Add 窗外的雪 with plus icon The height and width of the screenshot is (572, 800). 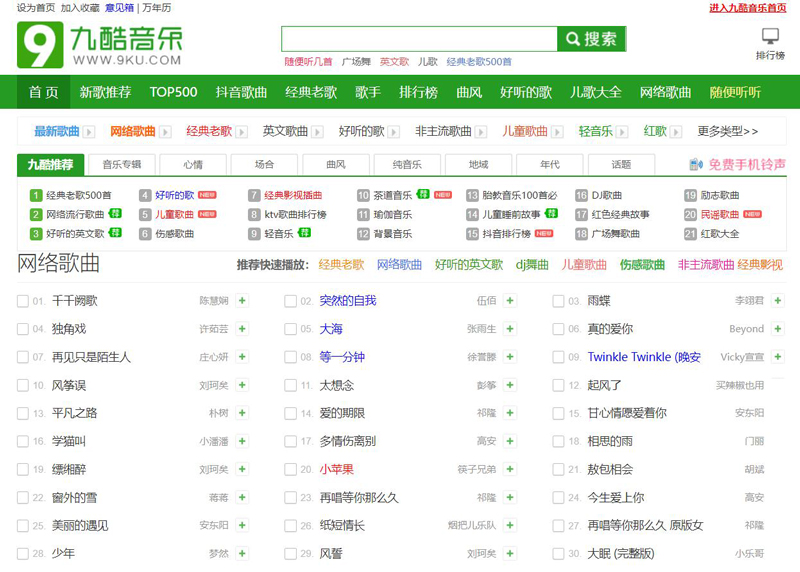click(x=242, y=497)
